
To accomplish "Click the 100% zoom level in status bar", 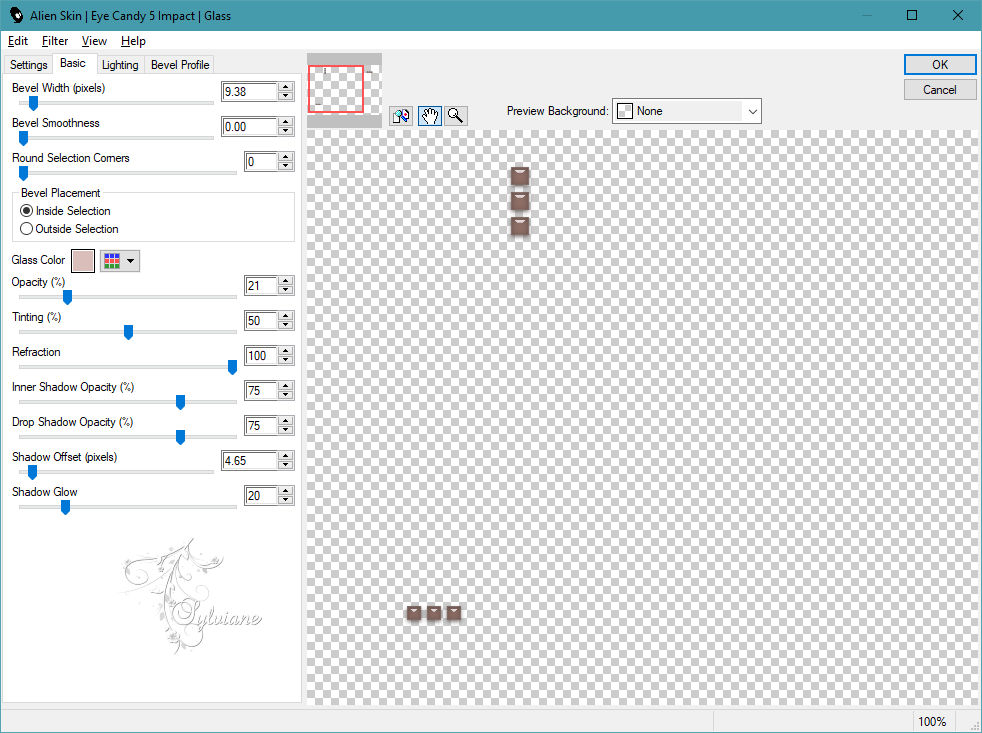I will 932,722.
